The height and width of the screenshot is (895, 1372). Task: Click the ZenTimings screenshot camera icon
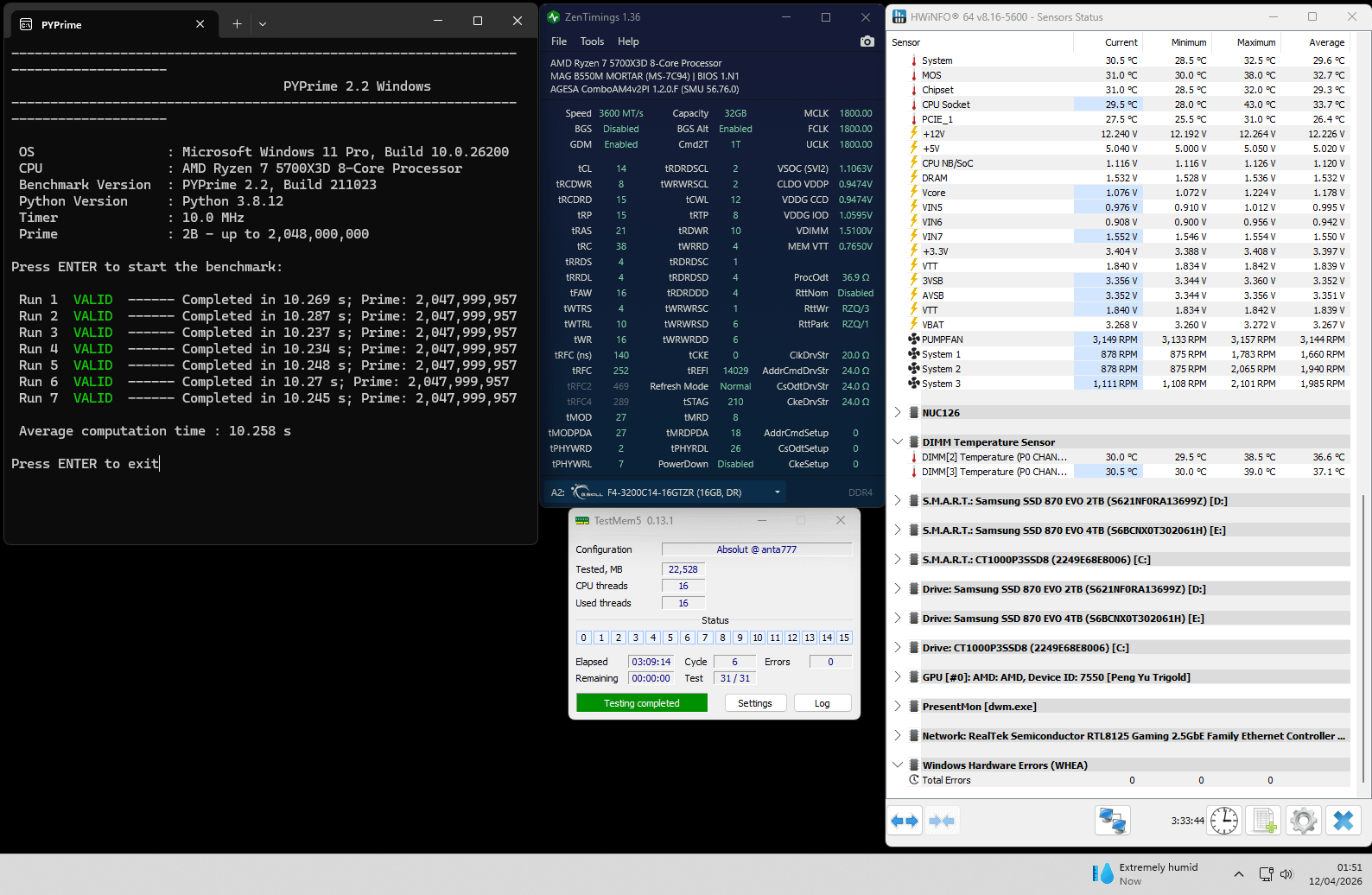(x=867, y=41)
